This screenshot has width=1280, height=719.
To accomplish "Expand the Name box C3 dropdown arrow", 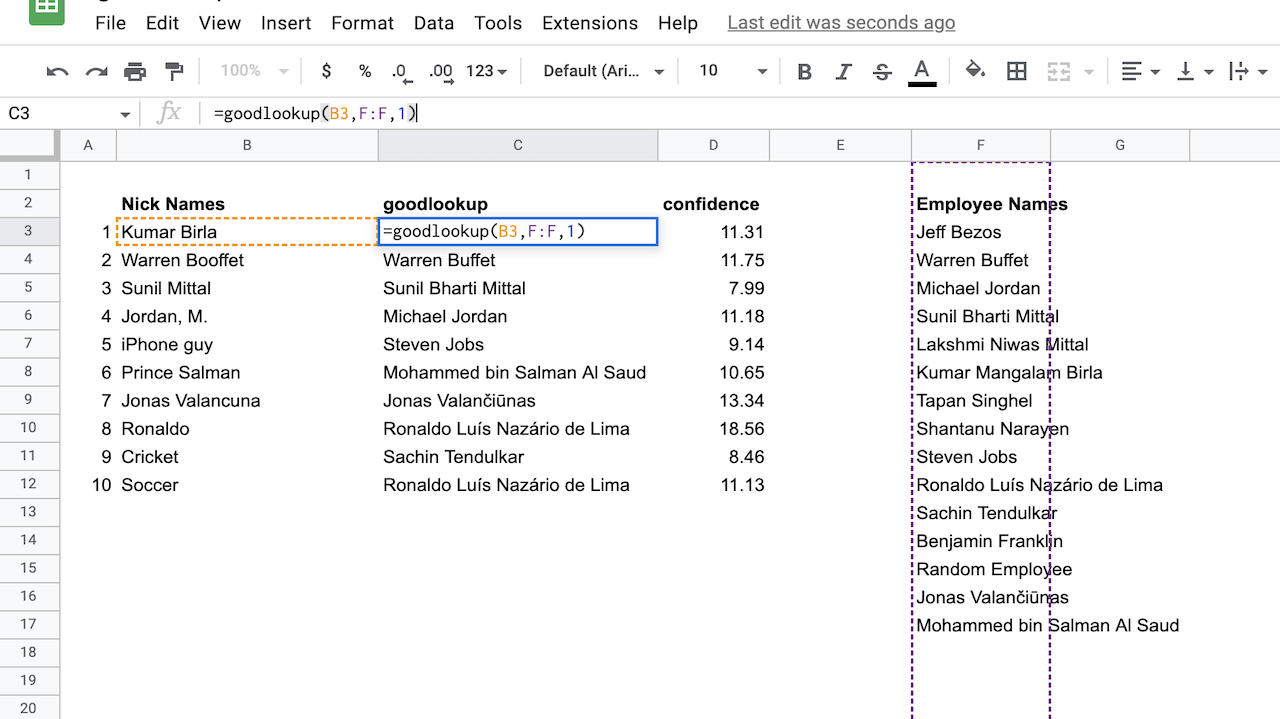I will (125, 114).
